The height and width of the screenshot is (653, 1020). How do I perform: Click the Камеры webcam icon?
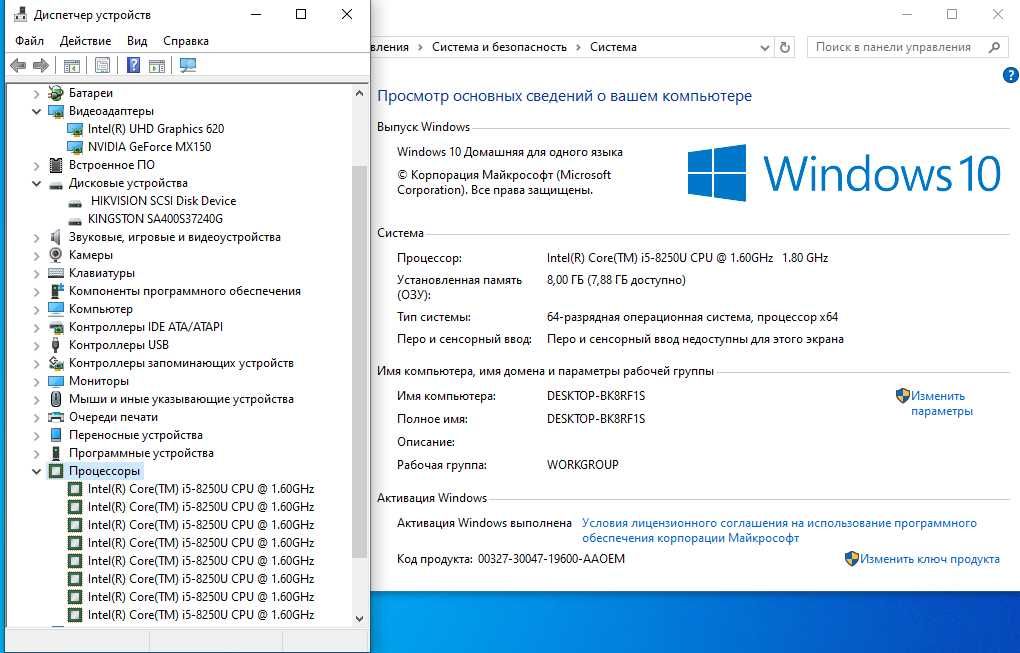tap(56, 255)
